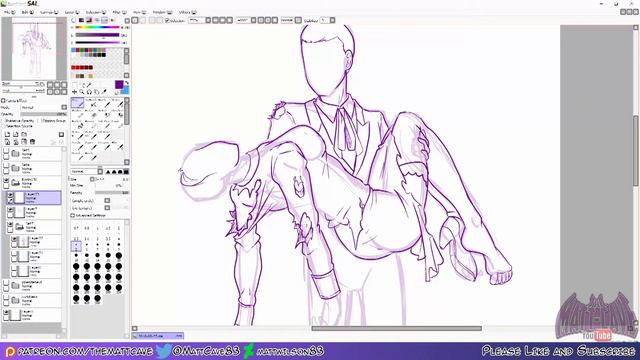Toggle the Paints Effect checkbox
640x360 pixels.
pos(3,100)
